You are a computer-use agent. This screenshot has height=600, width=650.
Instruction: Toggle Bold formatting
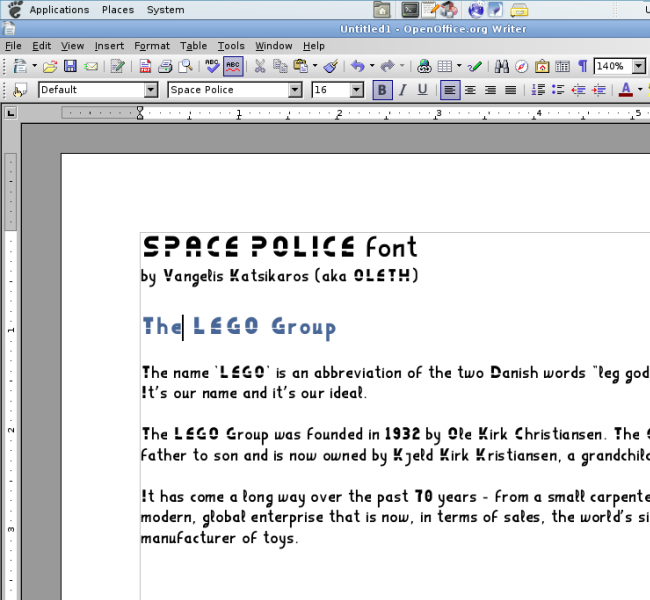point(382,90)
